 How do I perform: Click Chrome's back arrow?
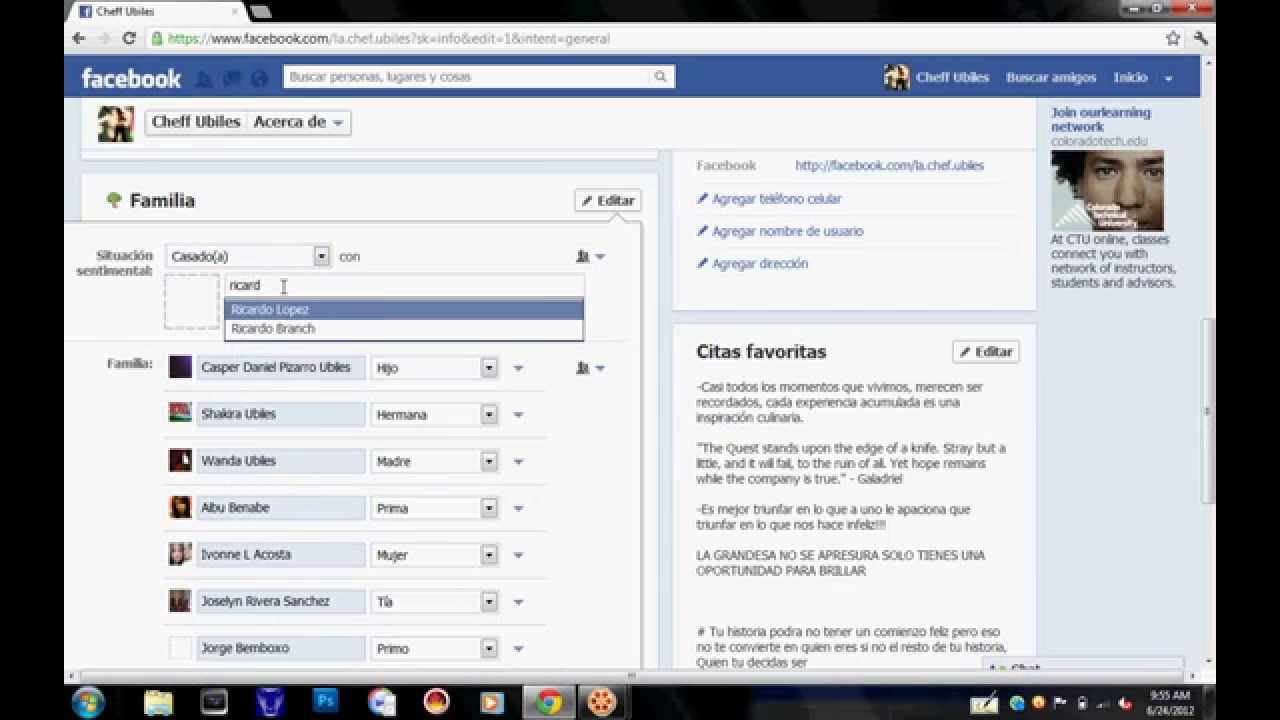pos(79,38)
